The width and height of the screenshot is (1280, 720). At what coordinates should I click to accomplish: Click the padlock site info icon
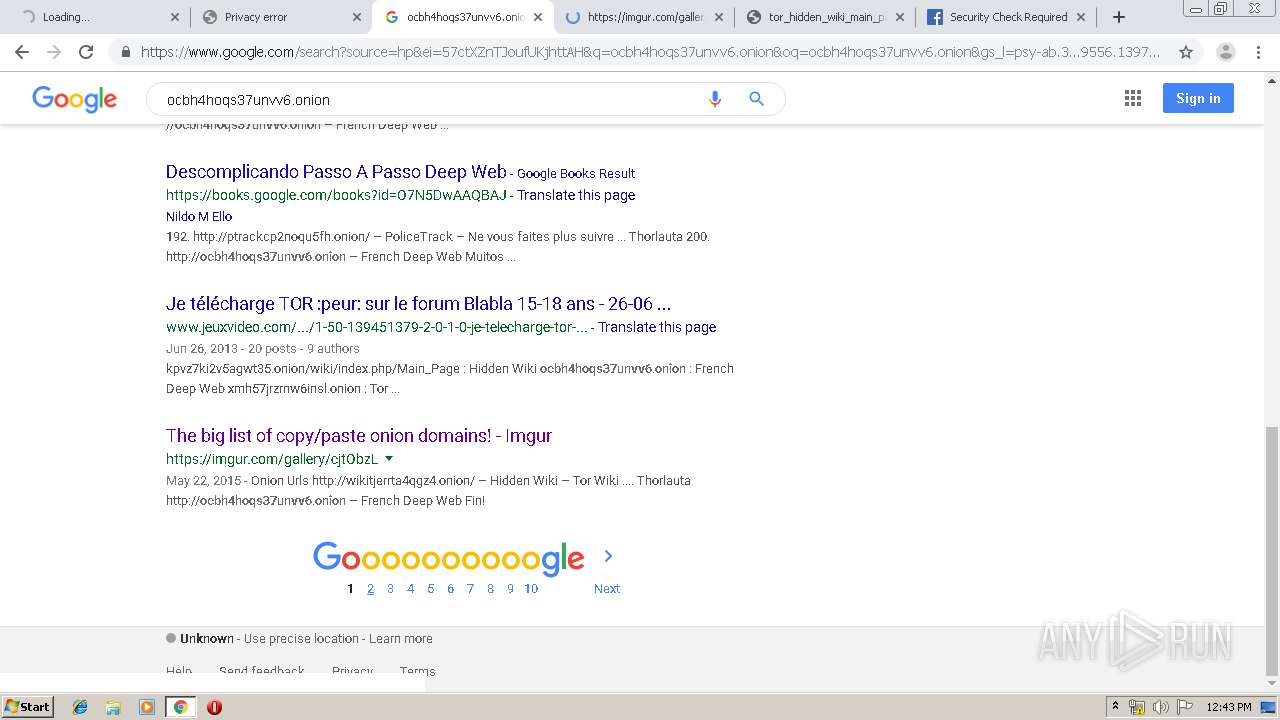[x=125, y=52]
